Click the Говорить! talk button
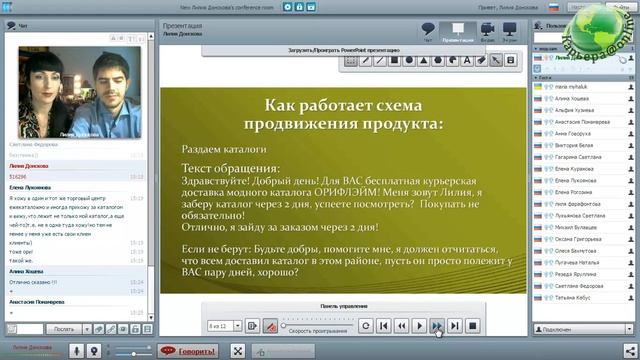Image resolution: width=640 pixels, height=360 pixels. pyautogui.click(x=188, y=351)
